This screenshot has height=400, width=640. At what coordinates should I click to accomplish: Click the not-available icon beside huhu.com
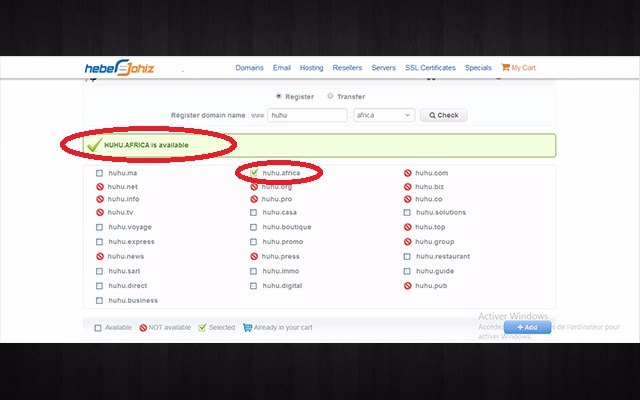point(408,173)
